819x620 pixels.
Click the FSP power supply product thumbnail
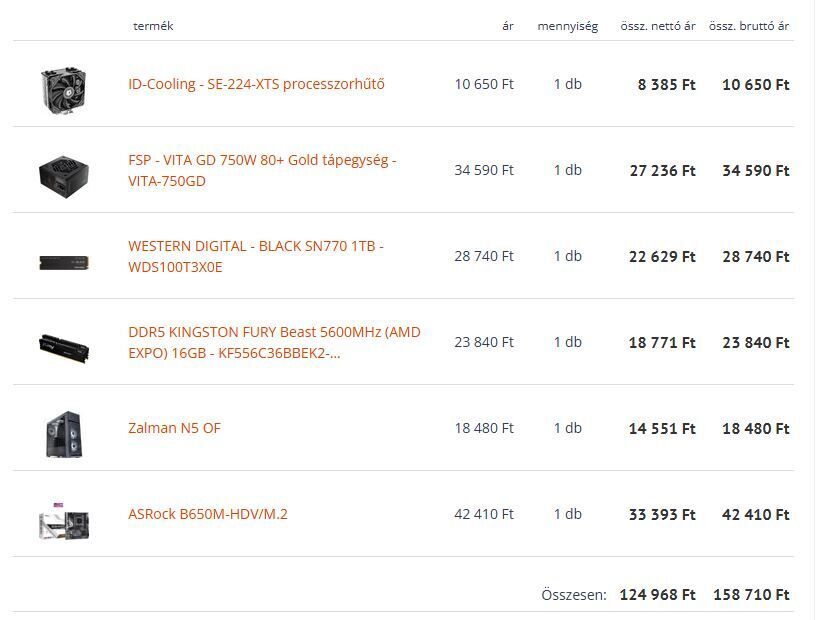pos(64,172)
